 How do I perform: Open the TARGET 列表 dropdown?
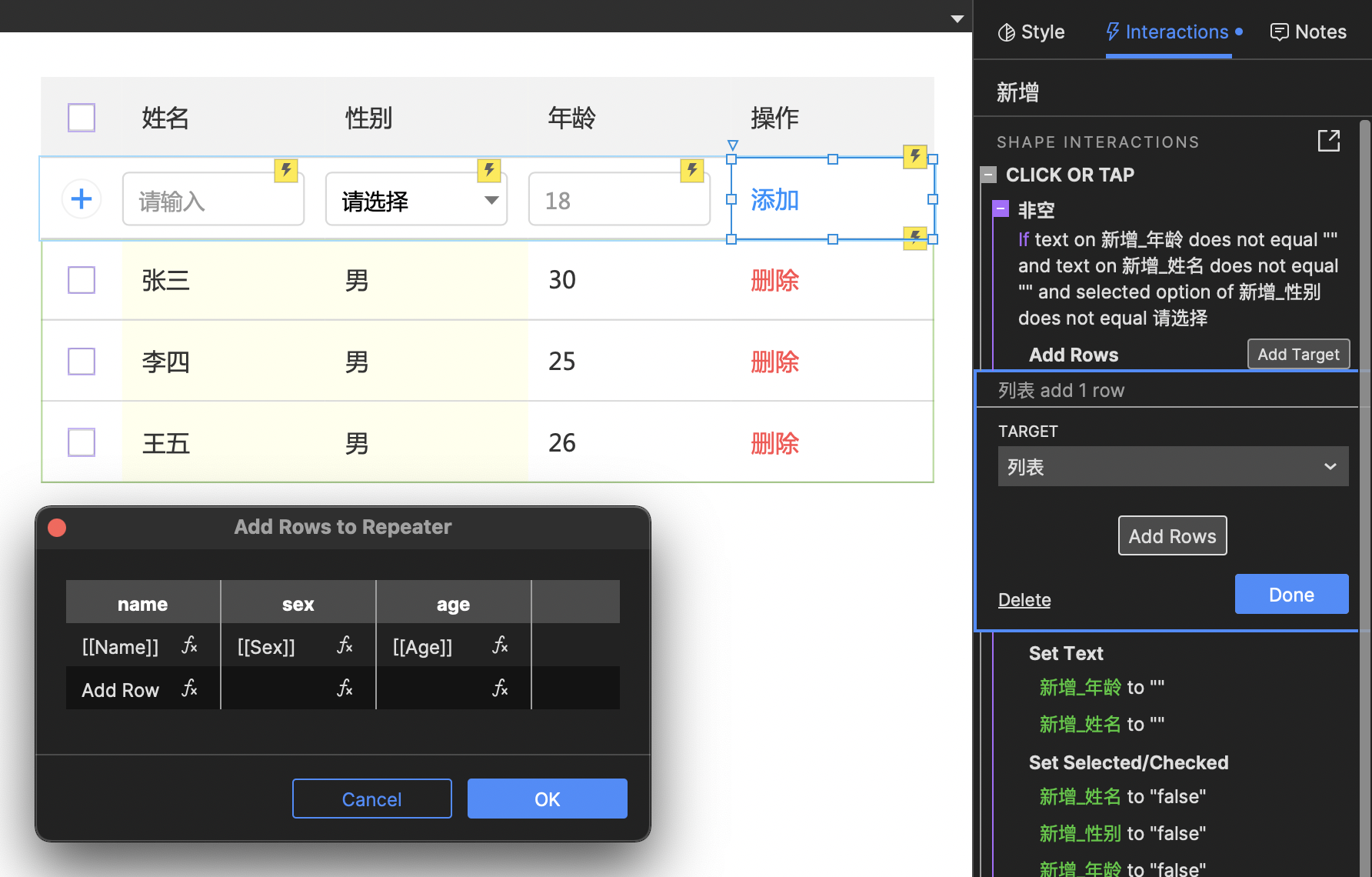coord(1173,467)
